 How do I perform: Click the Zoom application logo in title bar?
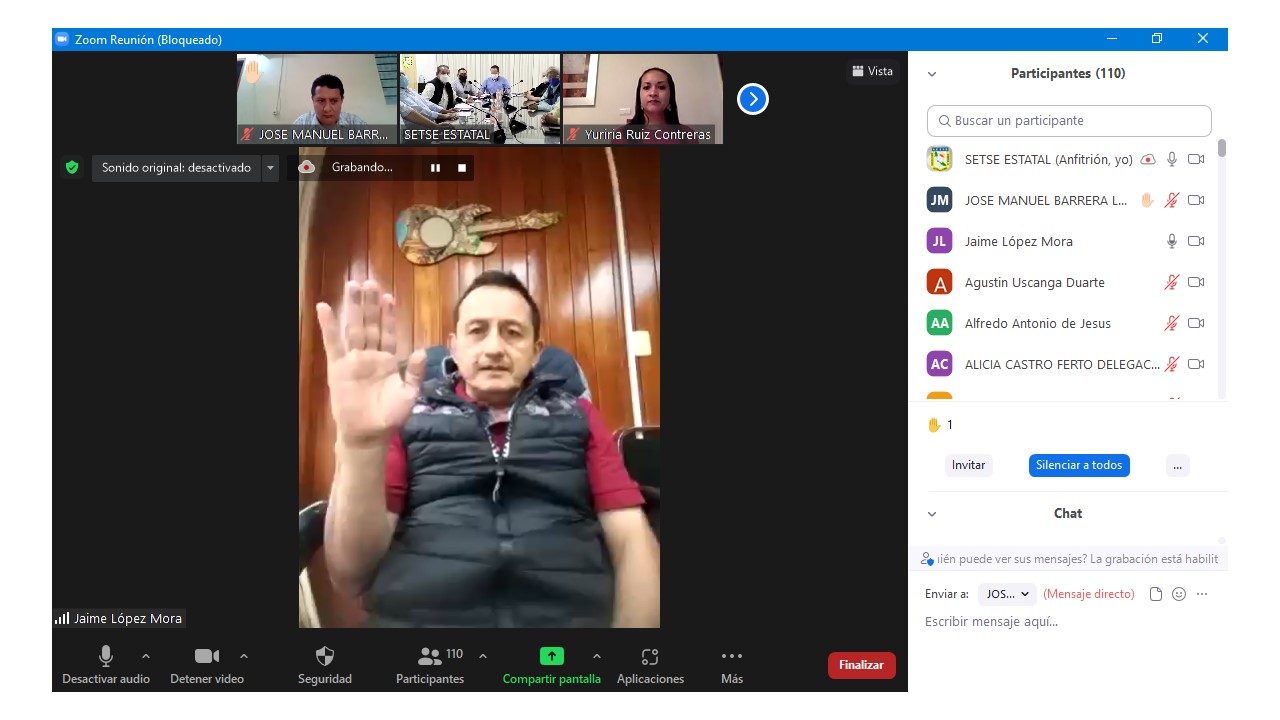coord(62,39)
